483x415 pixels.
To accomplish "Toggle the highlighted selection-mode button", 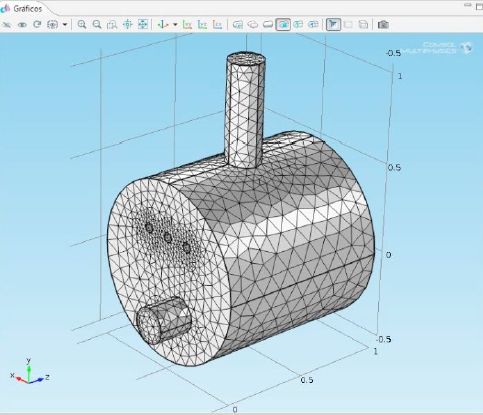I will point(283,25).
